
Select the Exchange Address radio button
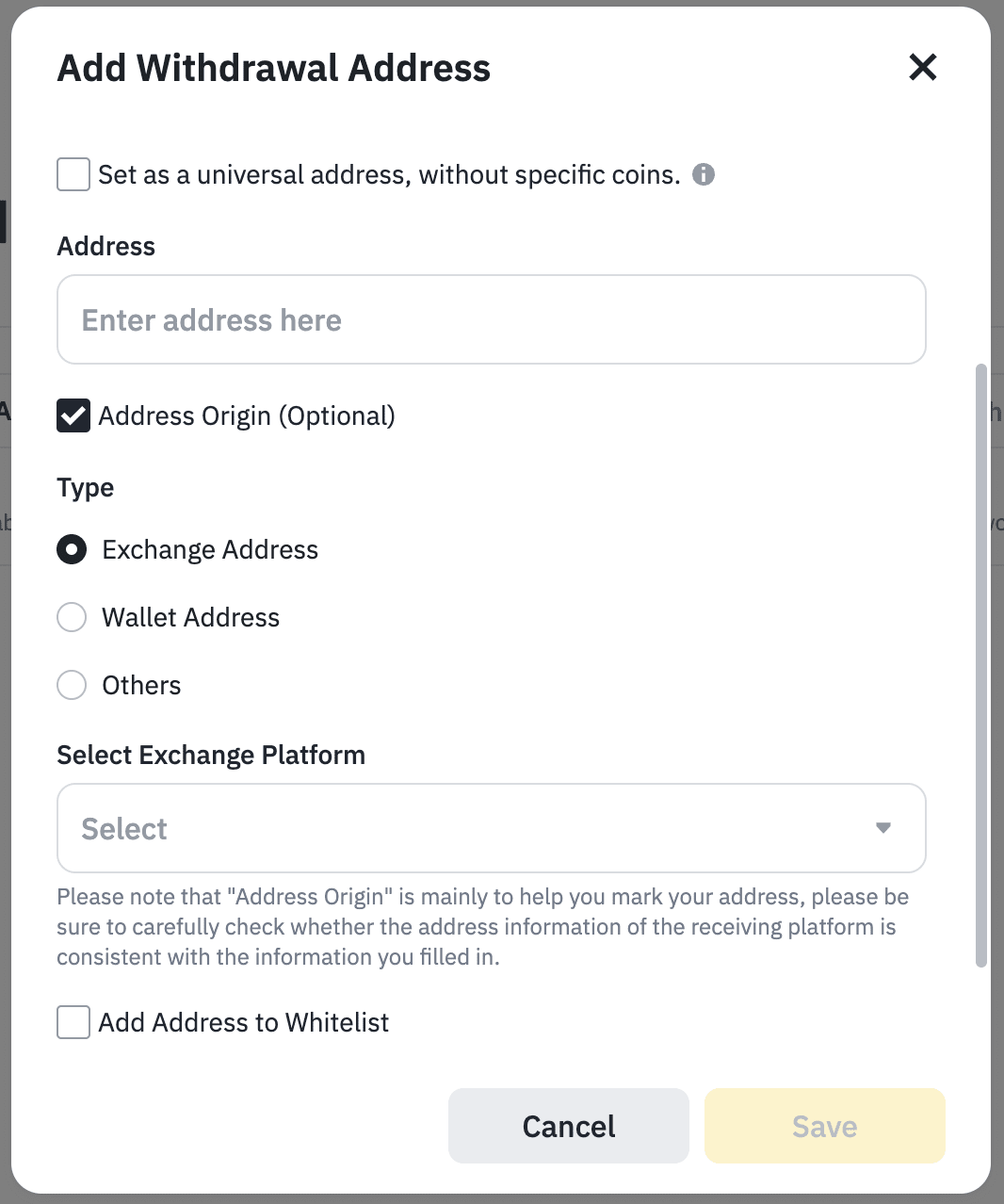coord(72,549)
